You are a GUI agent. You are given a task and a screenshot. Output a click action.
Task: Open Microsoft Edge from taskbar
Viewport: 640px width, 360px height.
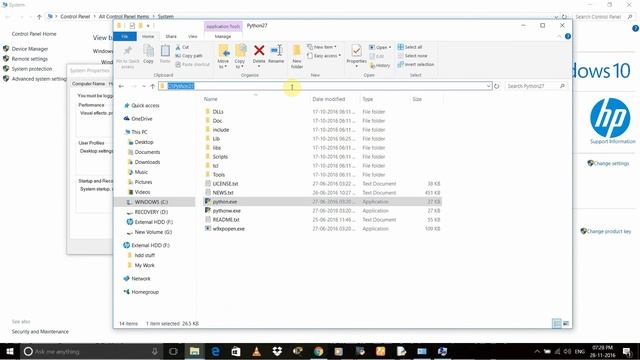(x=216, y=351)
